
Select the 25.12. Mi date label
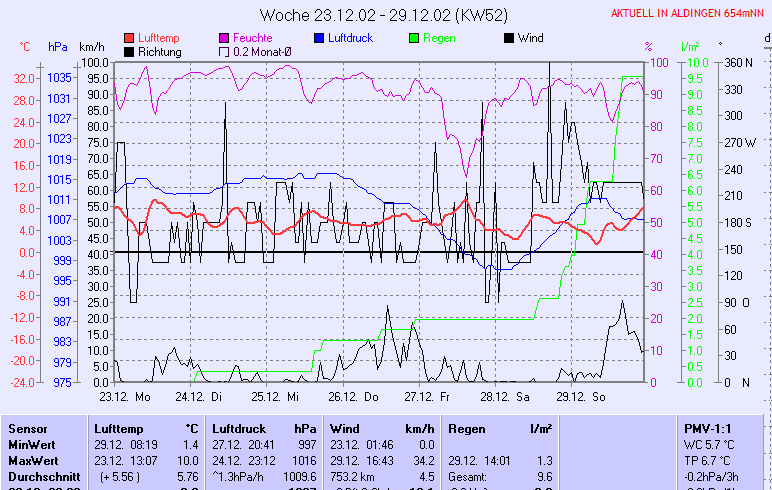click(x=275, y=396)
